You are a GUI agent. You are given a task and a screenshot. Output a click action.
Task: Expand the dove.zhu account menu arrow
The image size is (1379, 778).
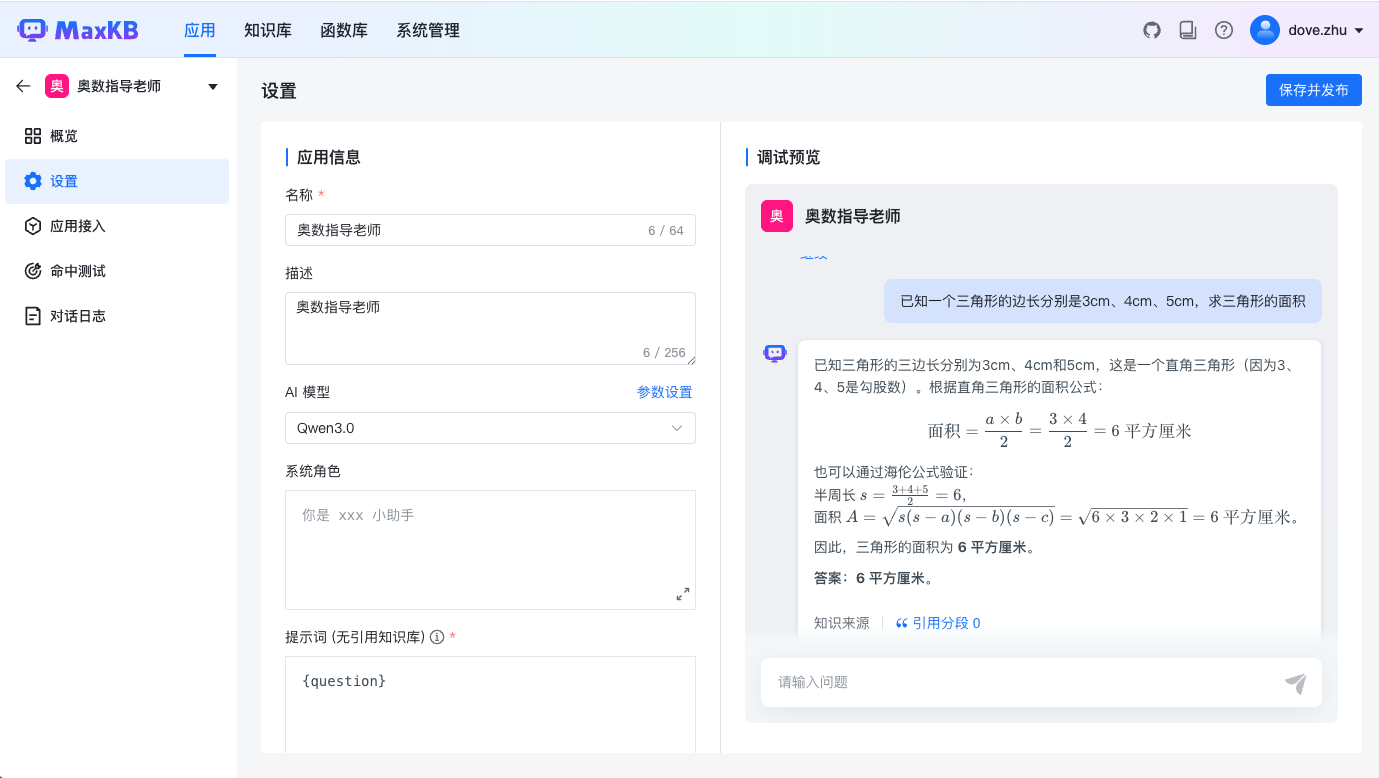coord(1359,31)
